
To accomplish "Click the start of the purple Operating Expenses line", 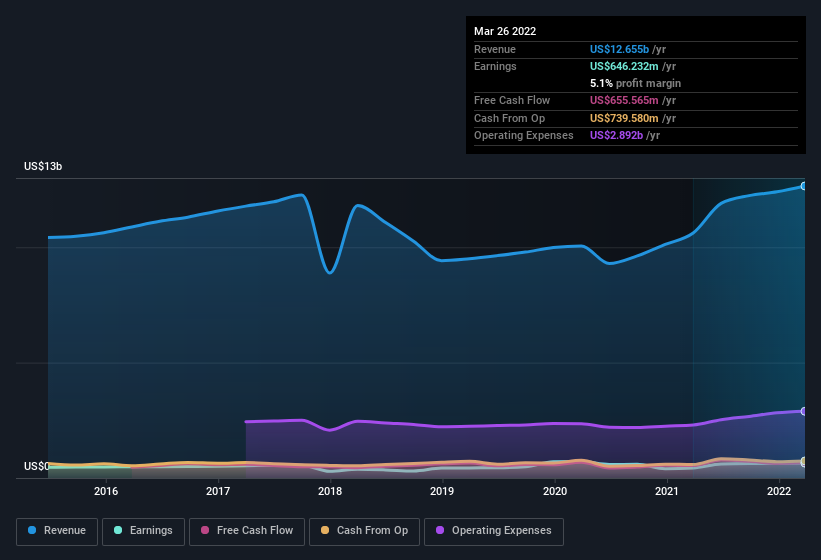I will 247,421.
